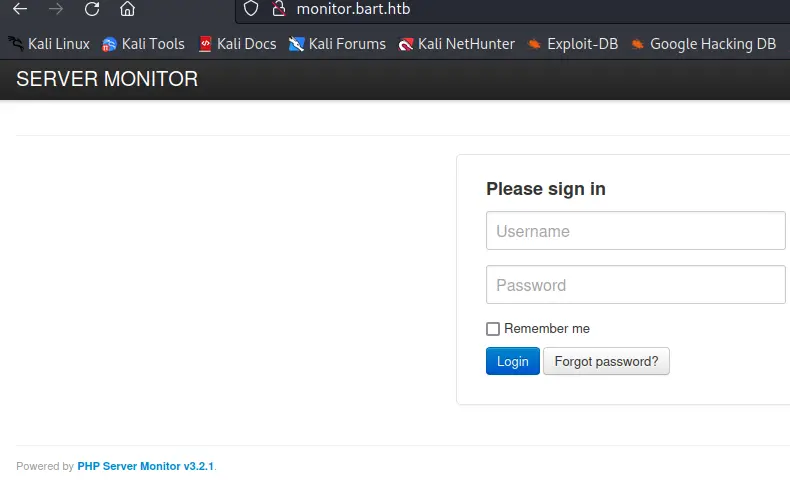Click the browser forward arrow
Viewport: 790px width, 484px height.
(56, 9)
